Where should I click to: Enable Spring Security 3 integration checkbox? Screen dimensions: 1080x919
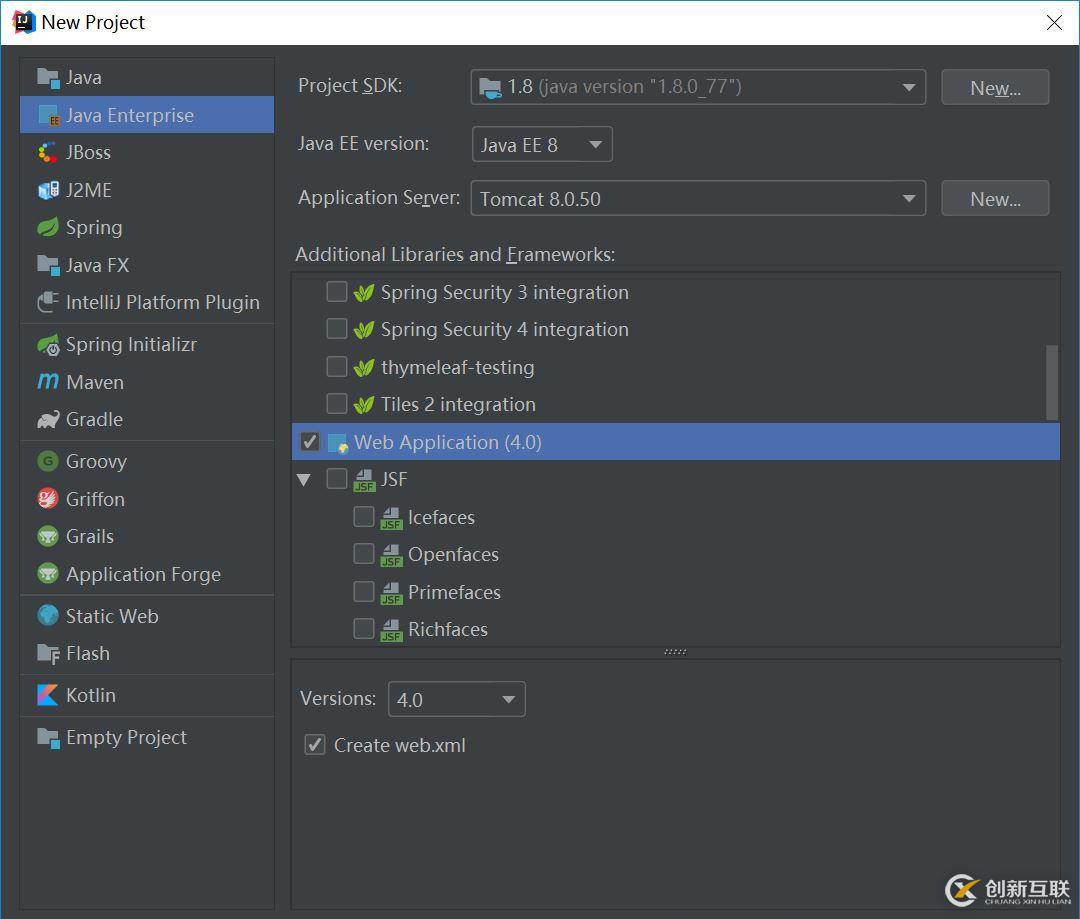click(337, 292)
